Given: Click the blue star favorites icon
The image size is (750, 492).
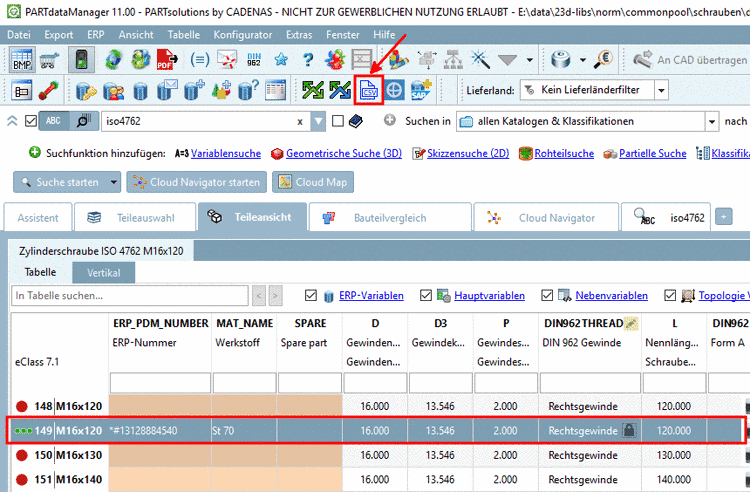Looking at the screenshot, I should tap(281, 60).
